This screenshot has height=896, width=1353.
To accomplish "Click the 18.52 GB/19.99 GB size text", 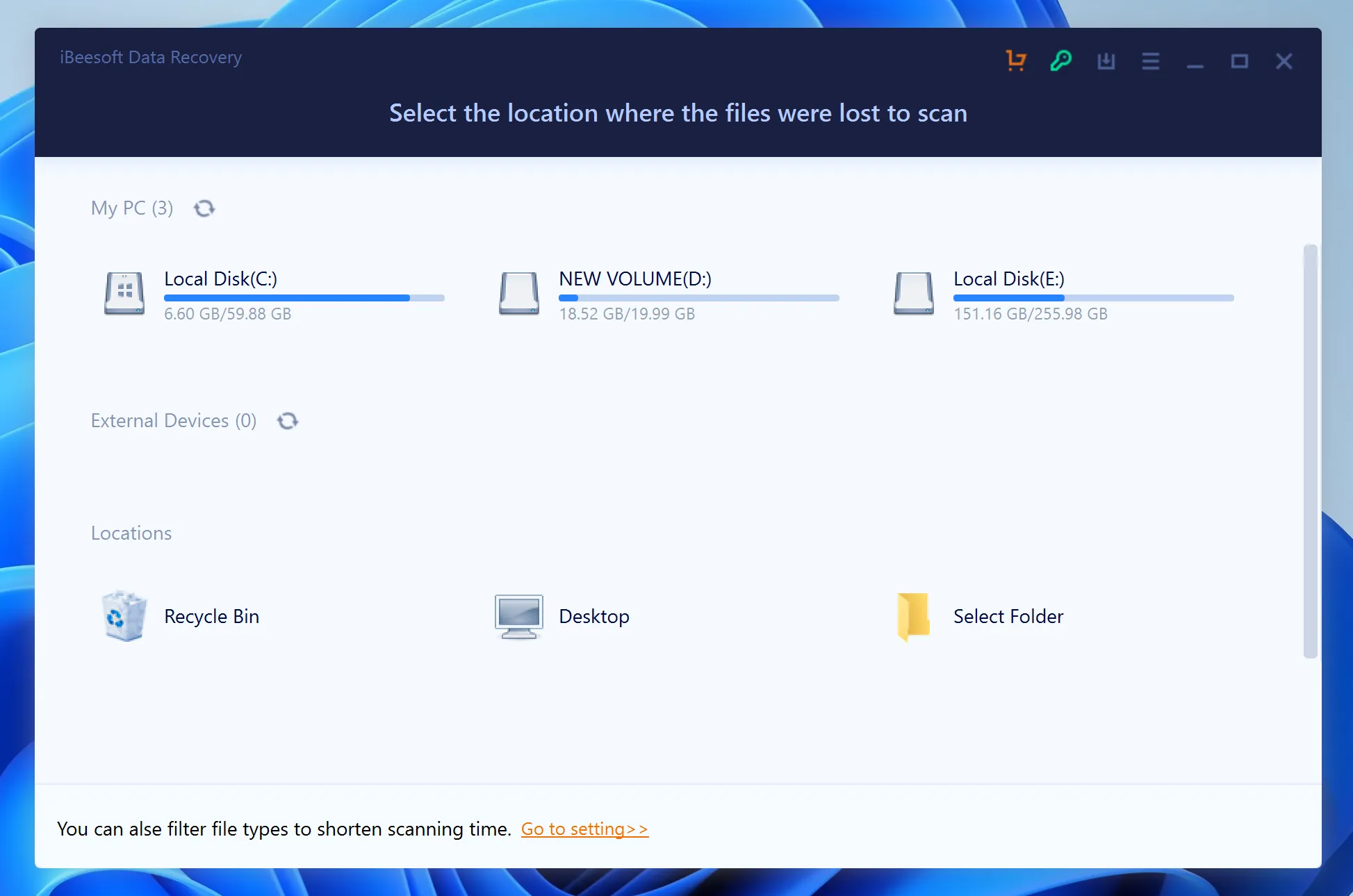I will coord(627,314).
